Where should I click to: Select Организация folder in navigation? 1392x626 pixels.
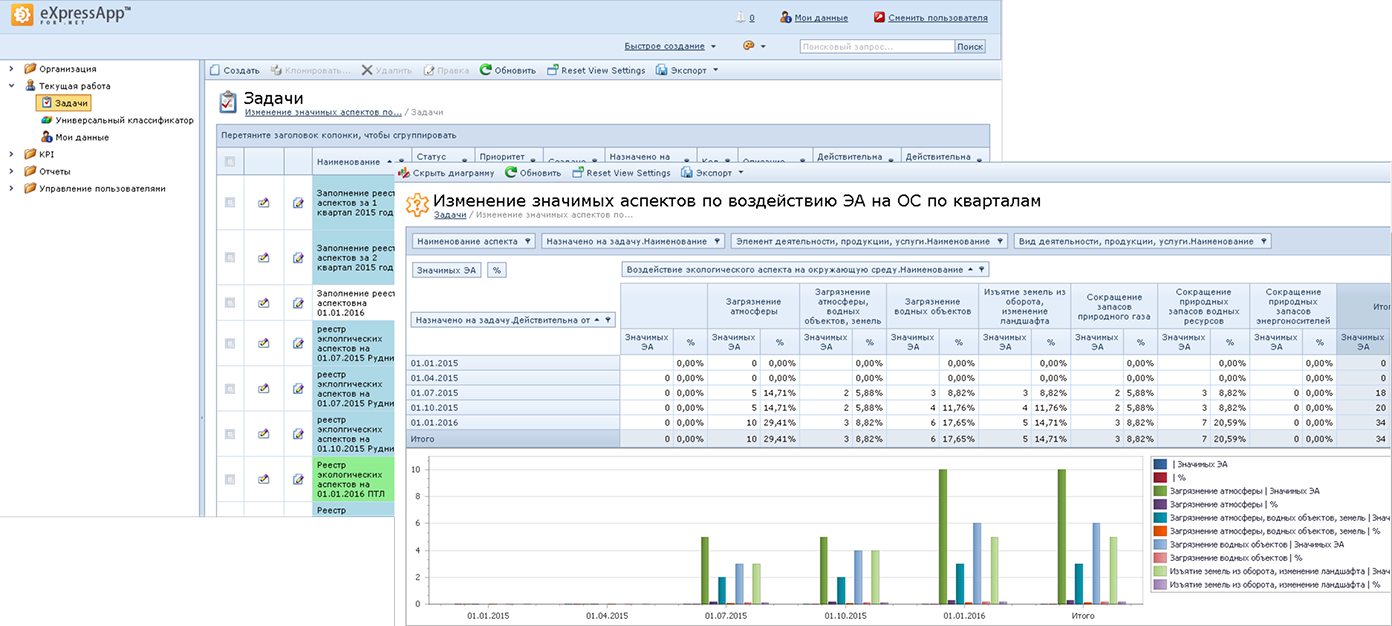pos(60,69)
